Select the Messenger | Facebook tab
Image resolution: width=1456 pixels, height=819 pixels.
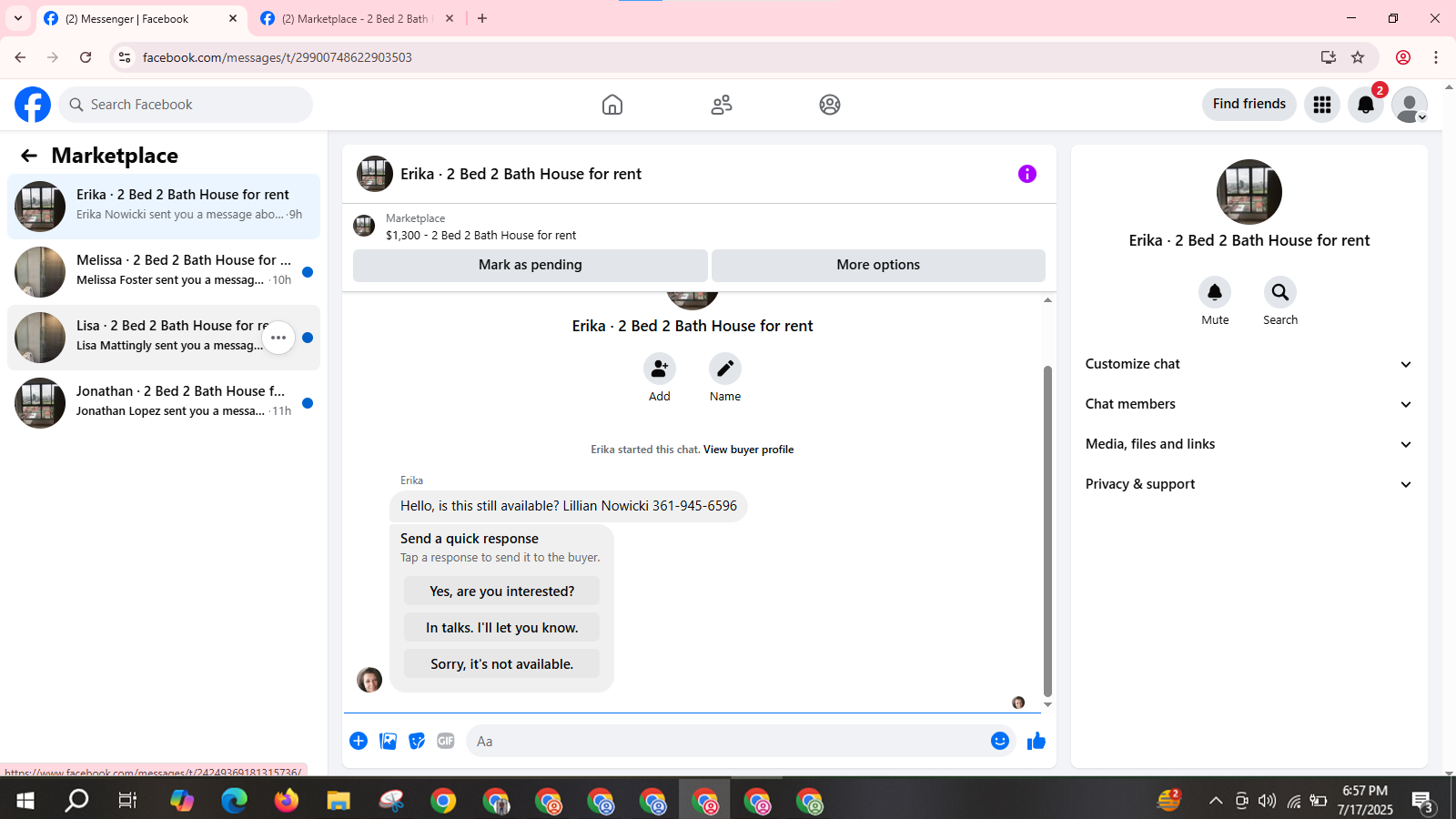[142, 18]
